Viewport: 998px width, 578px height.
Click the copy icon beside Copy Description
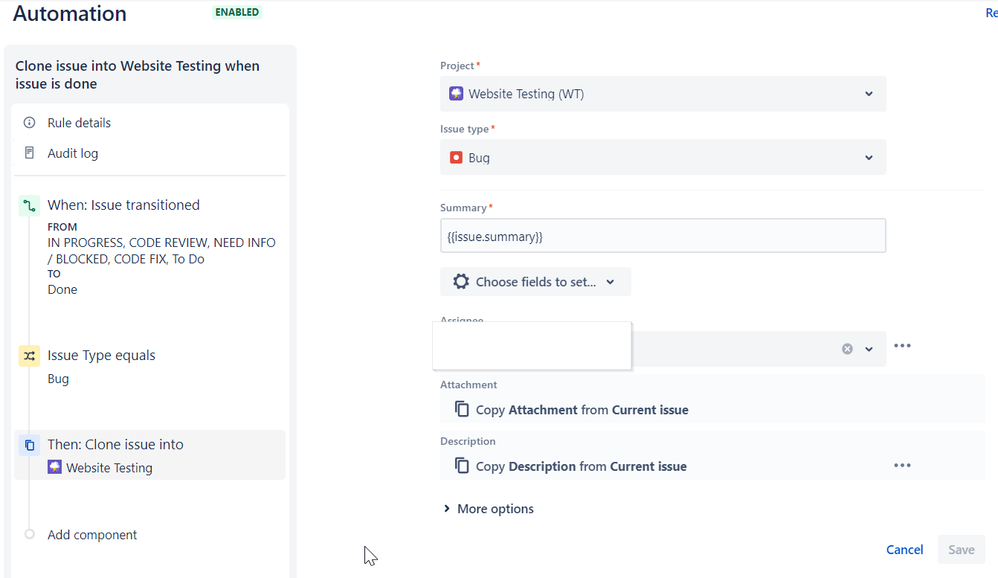coord(461,465)
